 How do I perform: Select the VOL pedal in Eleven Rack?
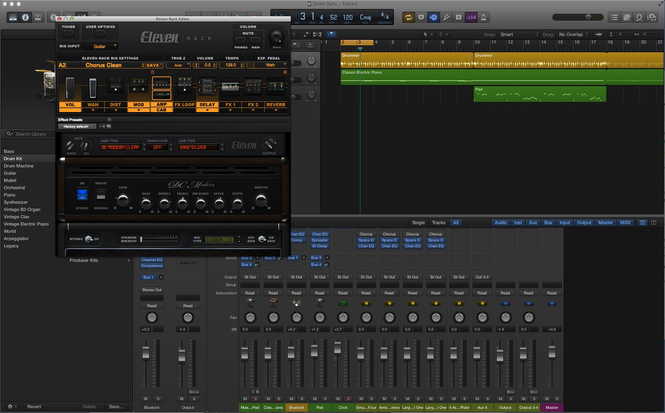pos(70,88)
